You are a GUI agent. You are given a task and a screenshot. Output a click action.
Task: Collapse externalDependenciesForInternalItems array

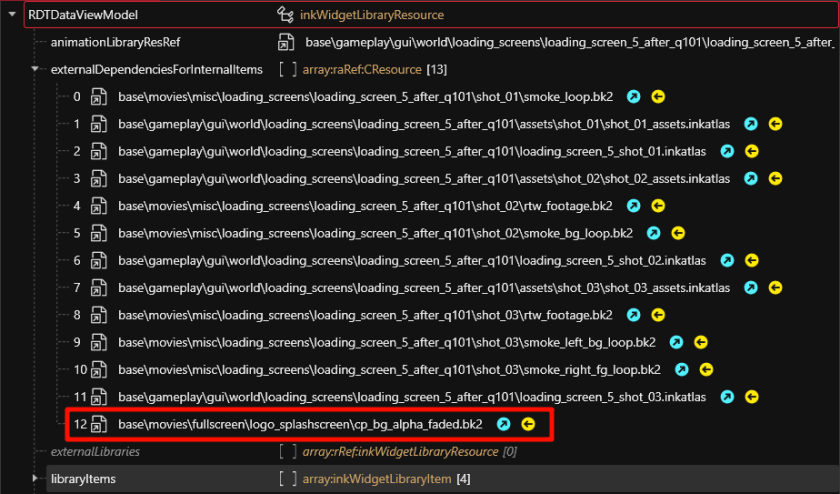coord(35,69)
